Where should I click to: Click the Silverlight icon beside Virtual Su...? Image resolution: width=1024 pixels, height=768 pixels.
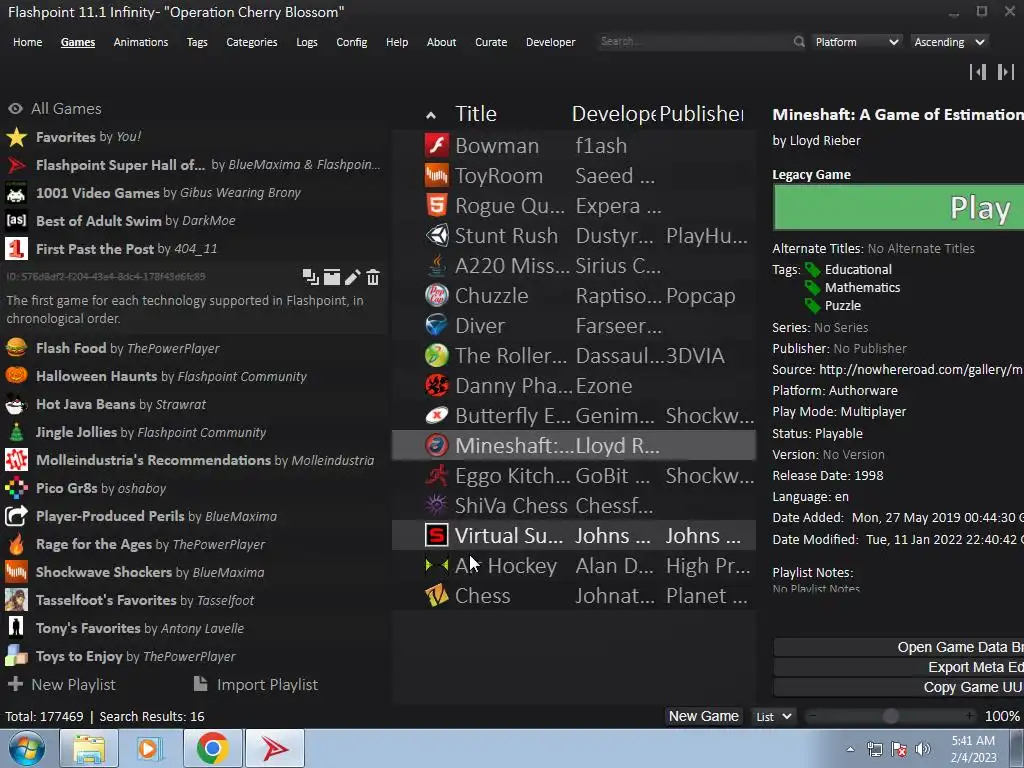pos(436,536)
